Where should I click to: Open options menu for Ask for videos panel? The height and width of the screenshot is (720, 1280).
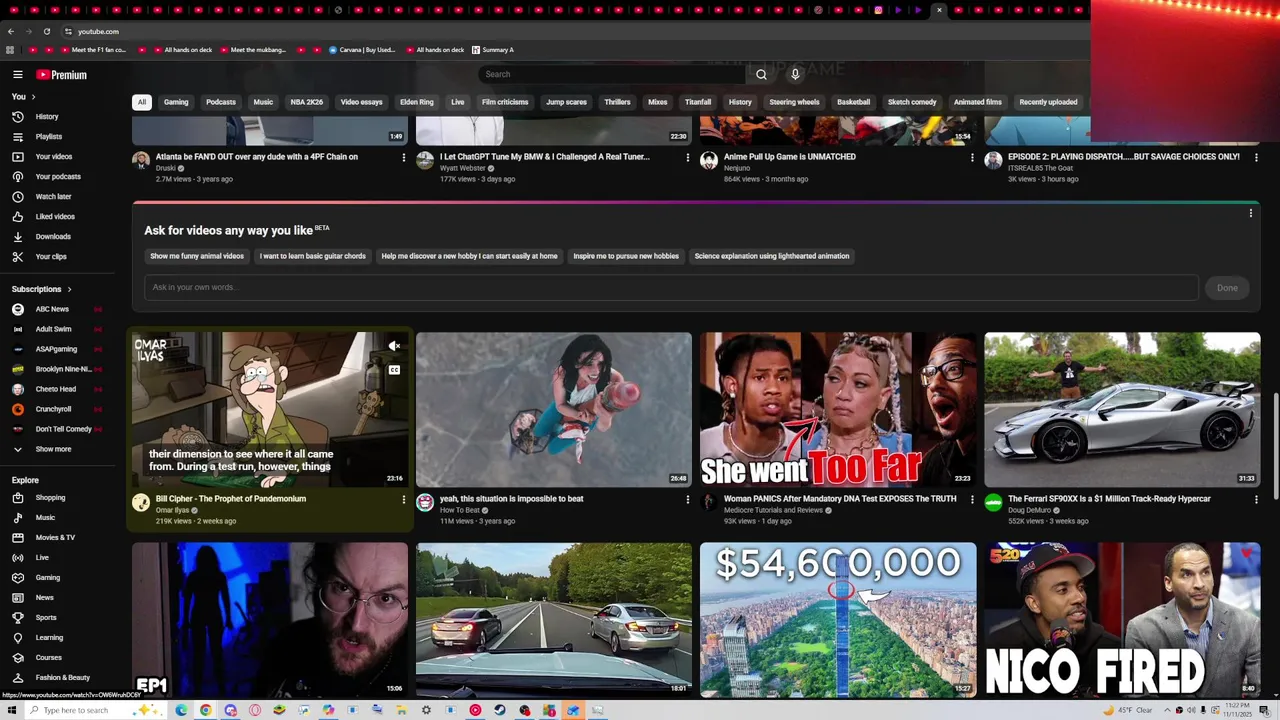tap(1250, 213)
